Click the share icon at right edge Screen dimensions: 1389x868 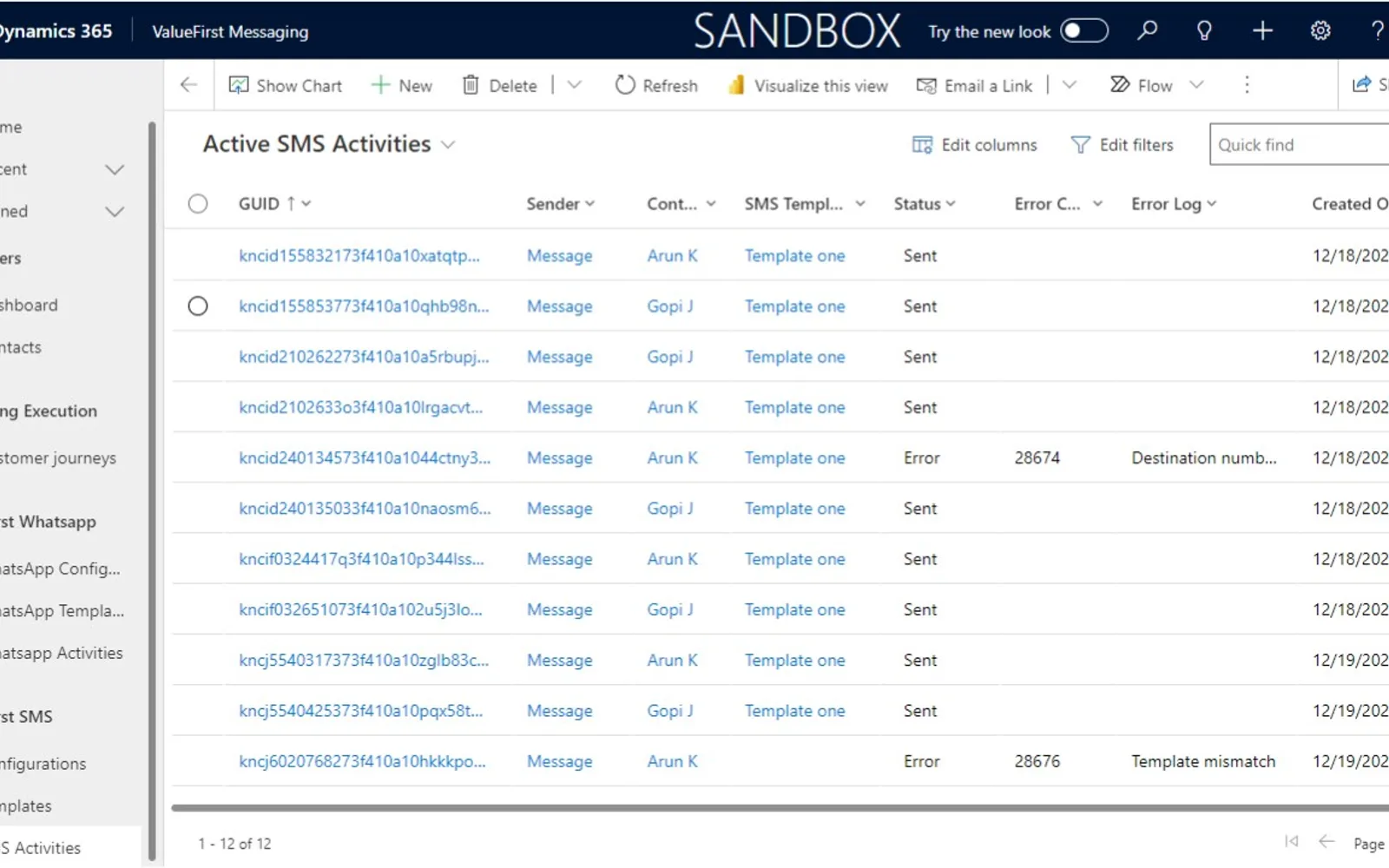pos(1361,85)
